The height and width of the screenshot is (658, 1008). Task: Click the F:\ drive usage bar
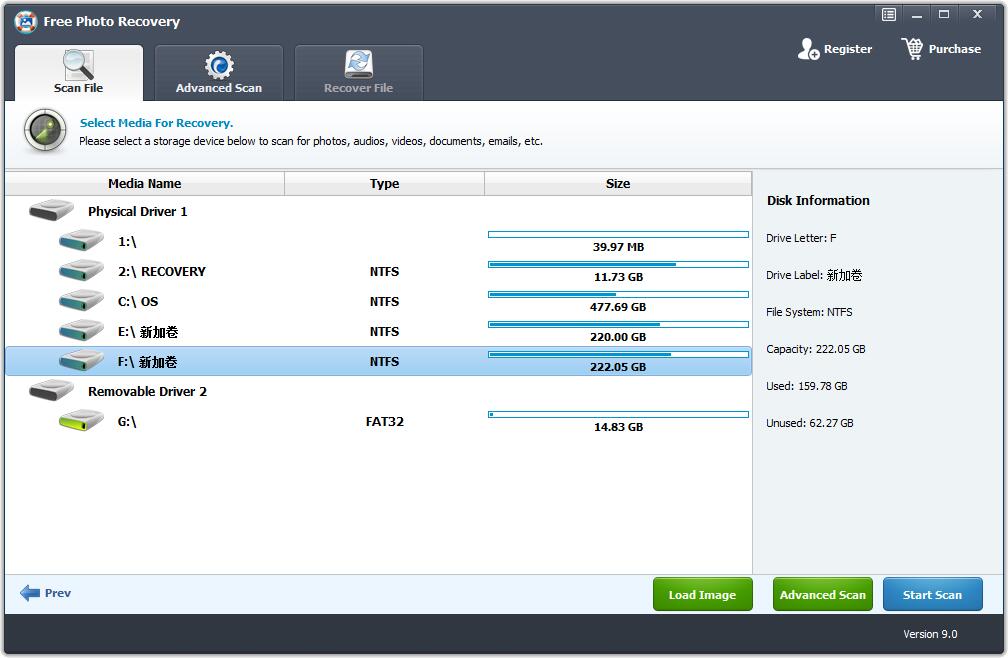[x=618, y=354]
